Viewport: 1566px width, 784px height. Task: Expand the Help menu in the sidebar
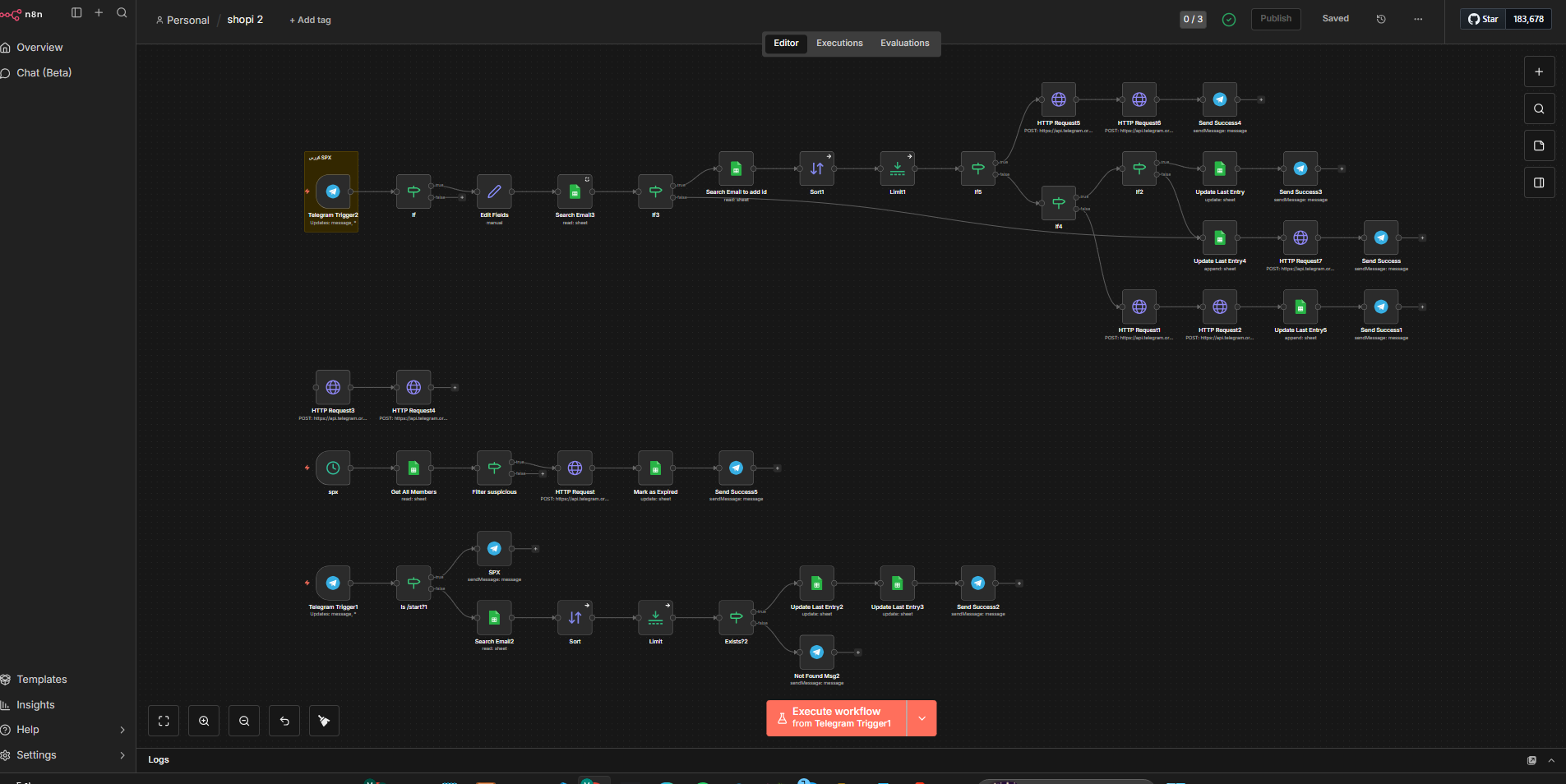(x=122, y=730)
